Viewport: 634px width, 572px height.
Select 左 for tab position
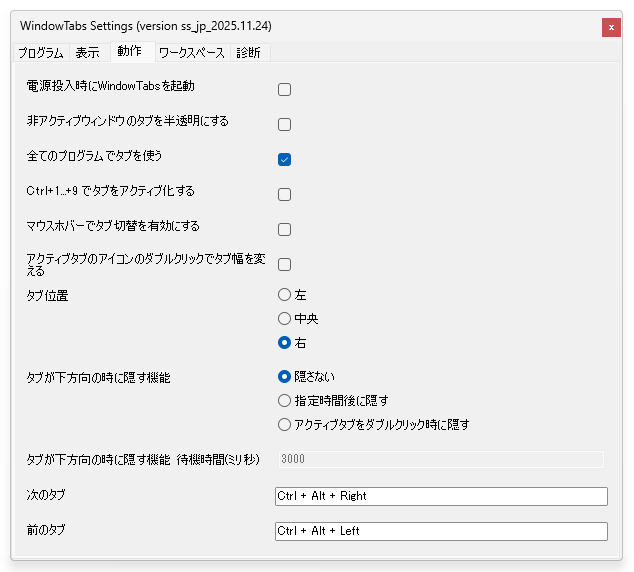pos(284,295)
